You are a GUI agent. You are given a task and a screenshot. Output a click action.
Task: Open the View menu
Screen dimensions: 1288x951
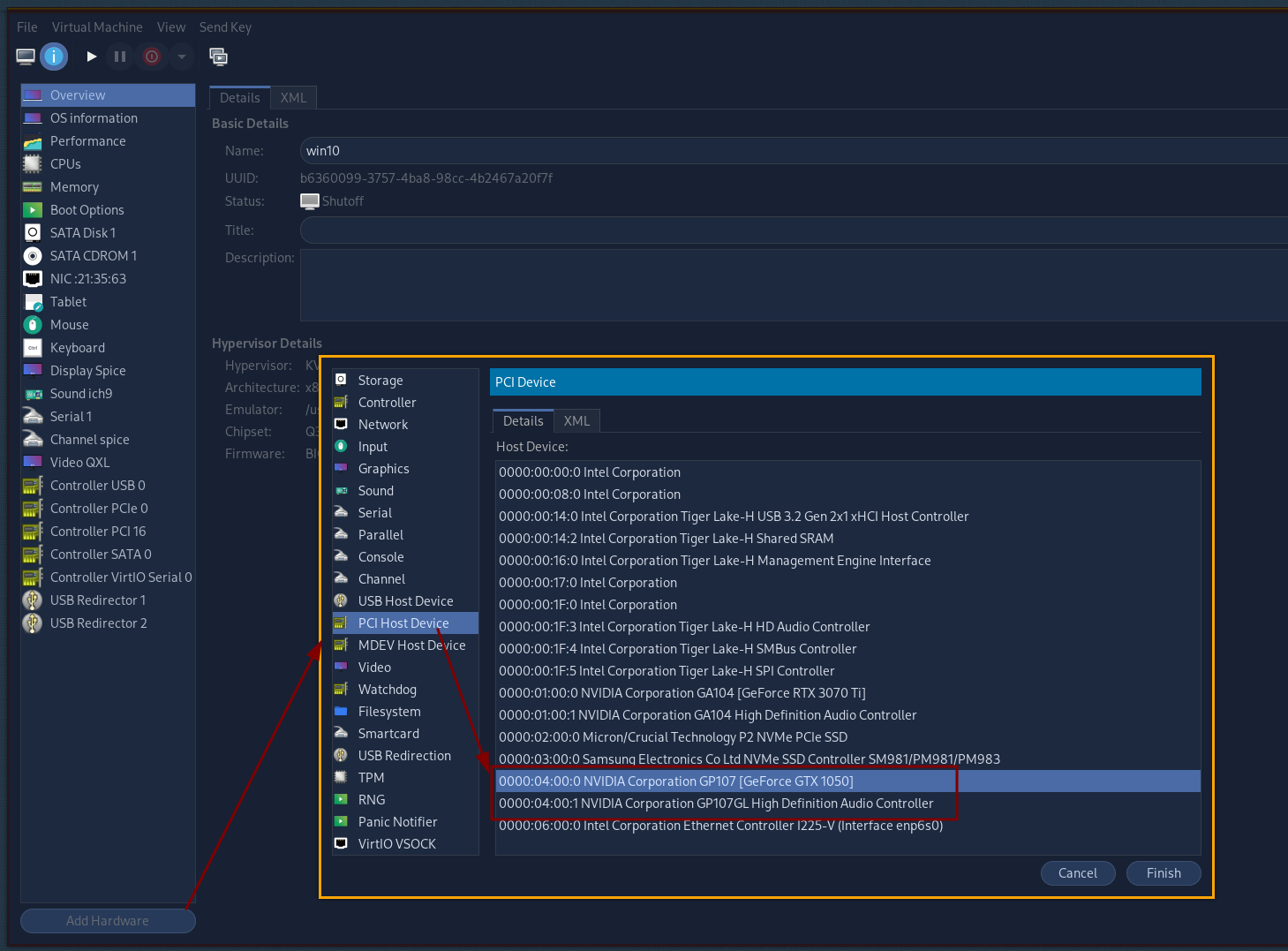coord(171,27)
